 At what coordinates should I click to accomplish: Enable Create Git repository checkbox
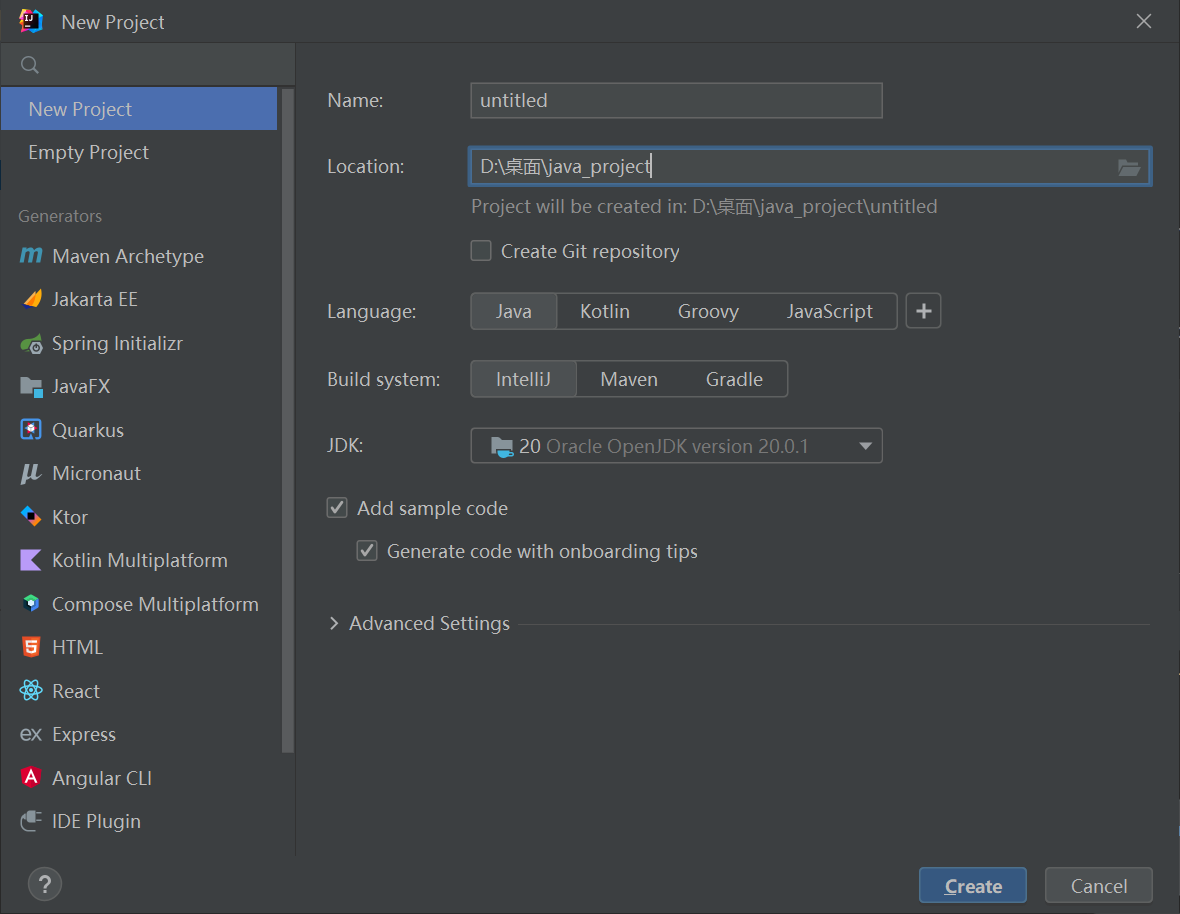(x=481, y=251)
